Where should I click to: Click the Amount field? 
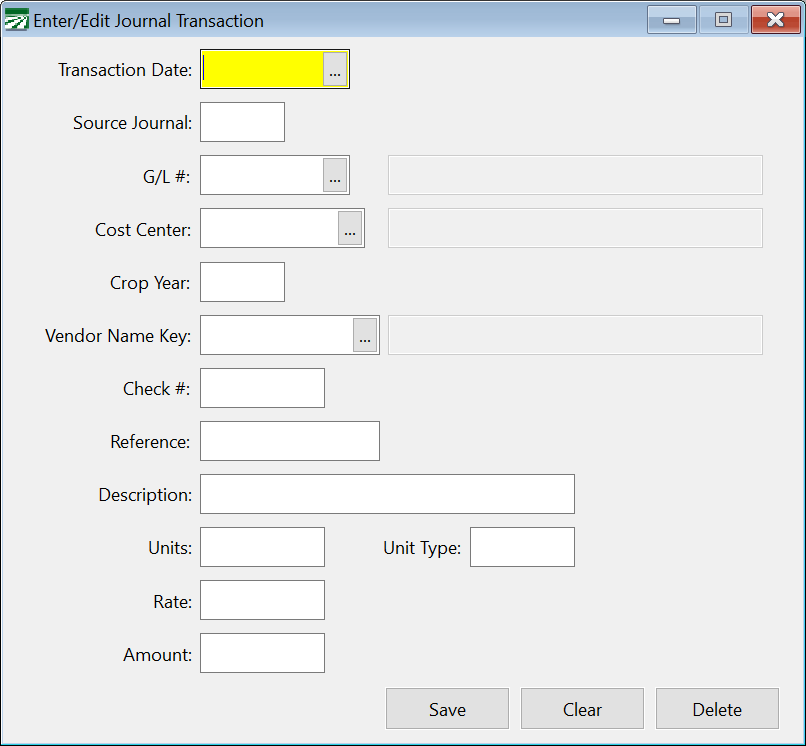pos(262,653)
